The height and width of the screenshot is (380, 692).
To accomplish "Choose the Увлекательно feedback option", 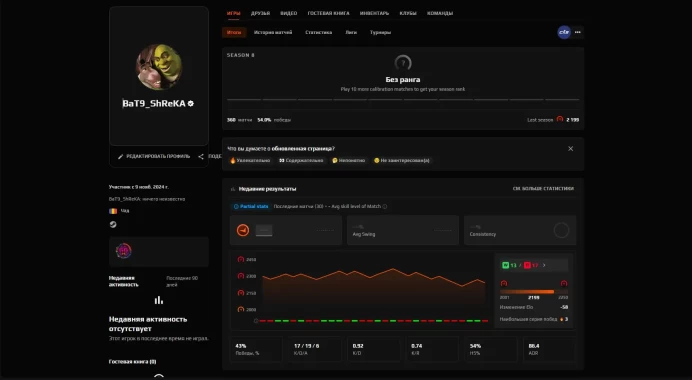I will [x=250, y=161].
